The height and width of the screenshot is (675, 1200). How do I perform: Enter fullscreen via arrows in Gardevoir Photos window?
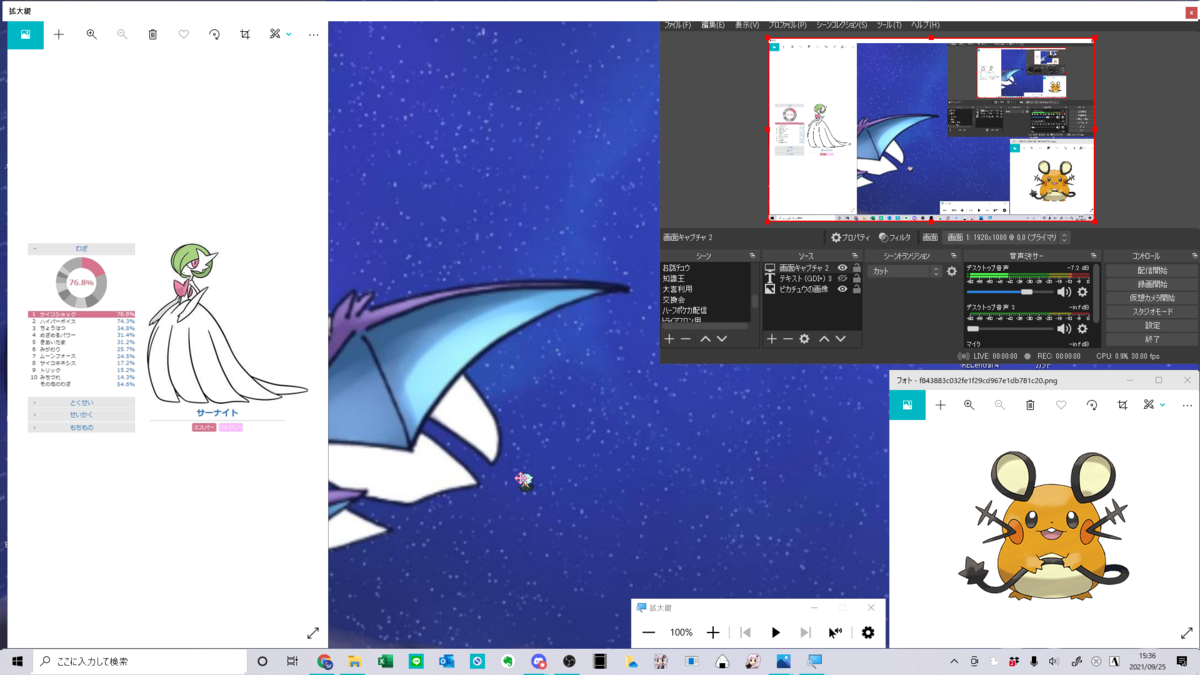click(x=313, y=633)
